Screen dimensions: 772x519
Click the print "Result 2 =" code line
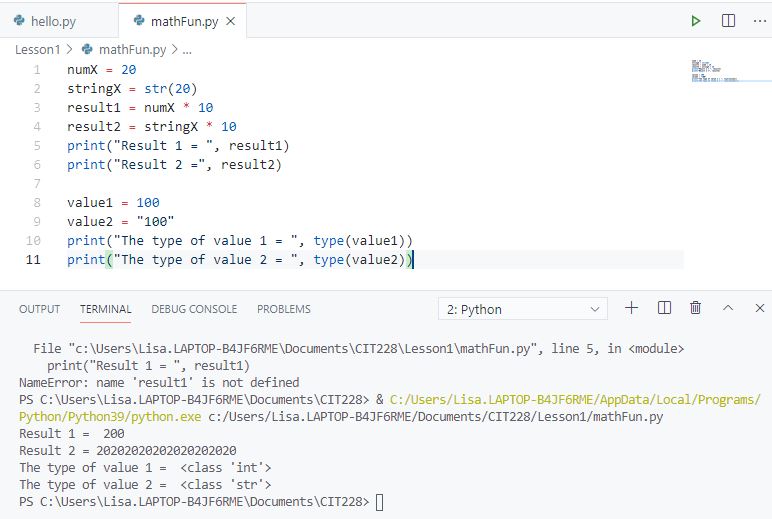tap(174, 165)
